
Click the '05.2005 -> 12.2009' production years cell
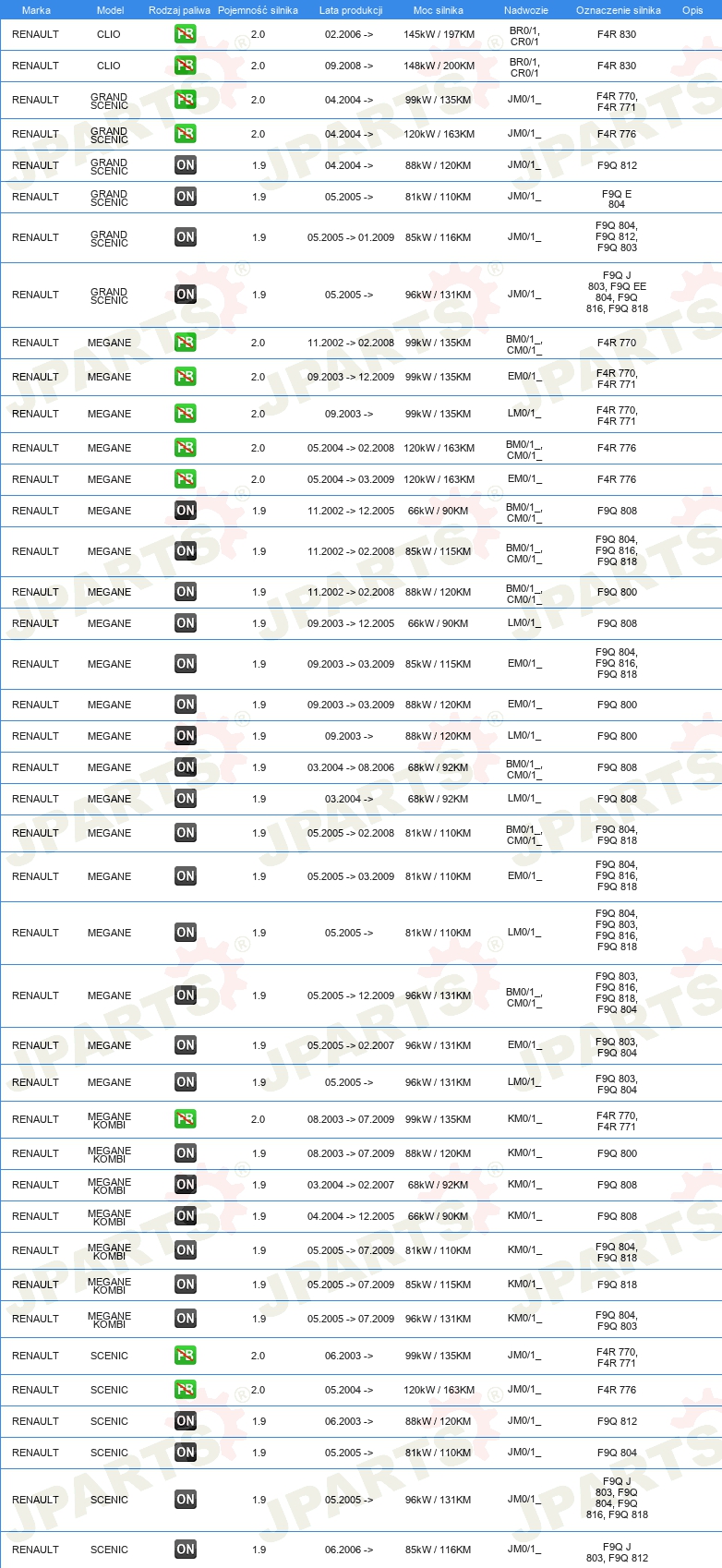tap(351, 995)
